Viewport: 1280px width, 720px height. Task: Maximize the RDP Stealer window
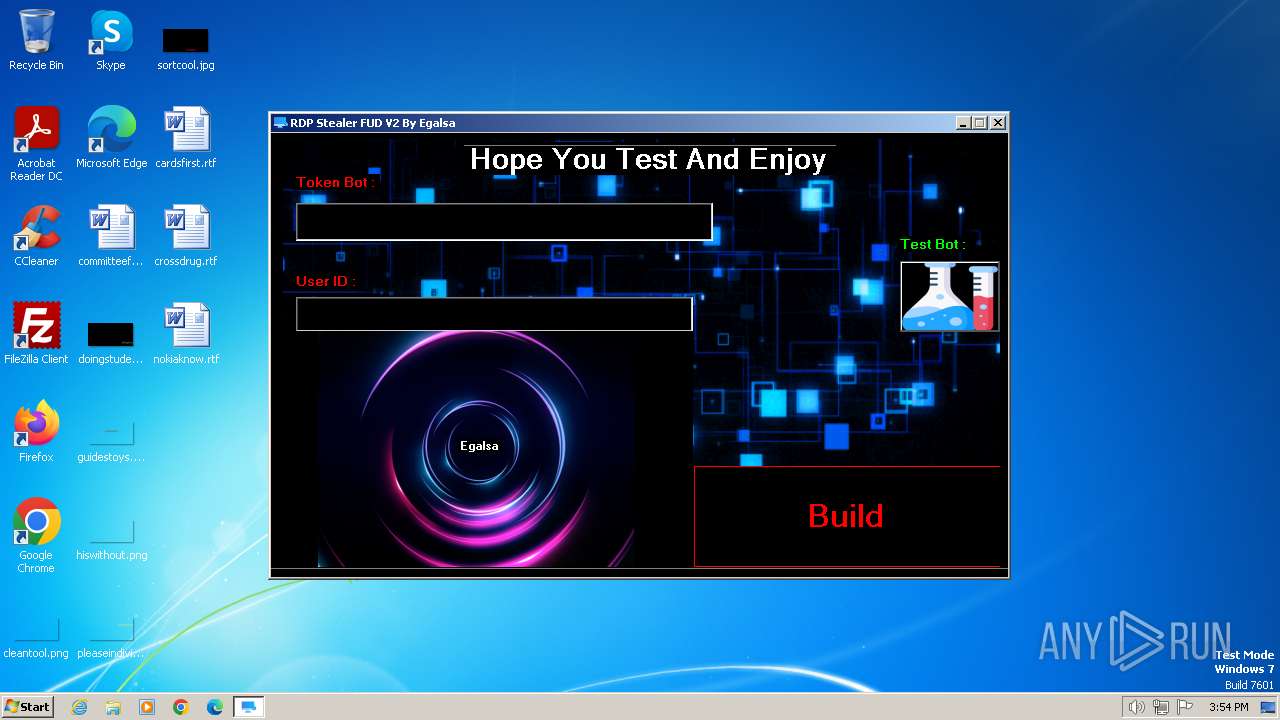(x=980, y=123)
